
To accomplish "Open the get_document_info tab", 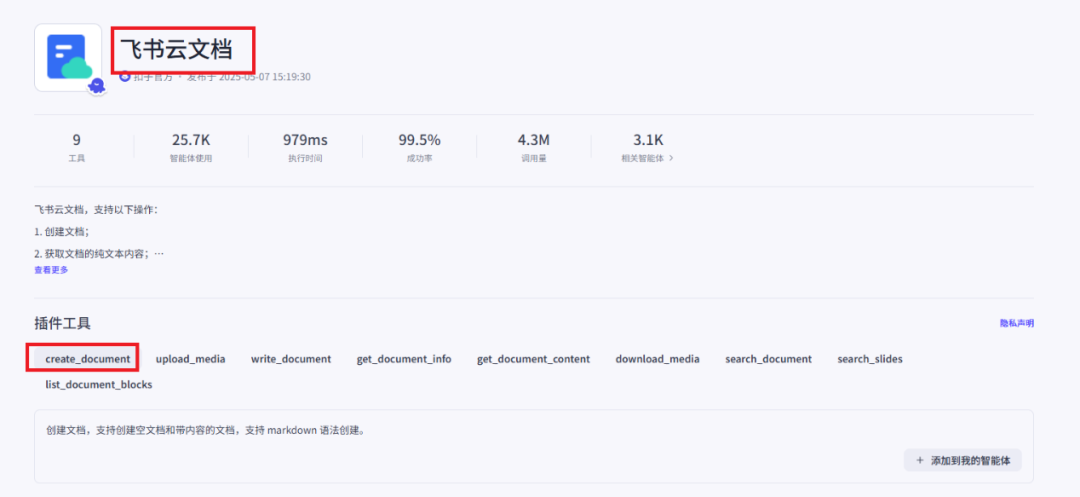I will (x=404, y=359).
